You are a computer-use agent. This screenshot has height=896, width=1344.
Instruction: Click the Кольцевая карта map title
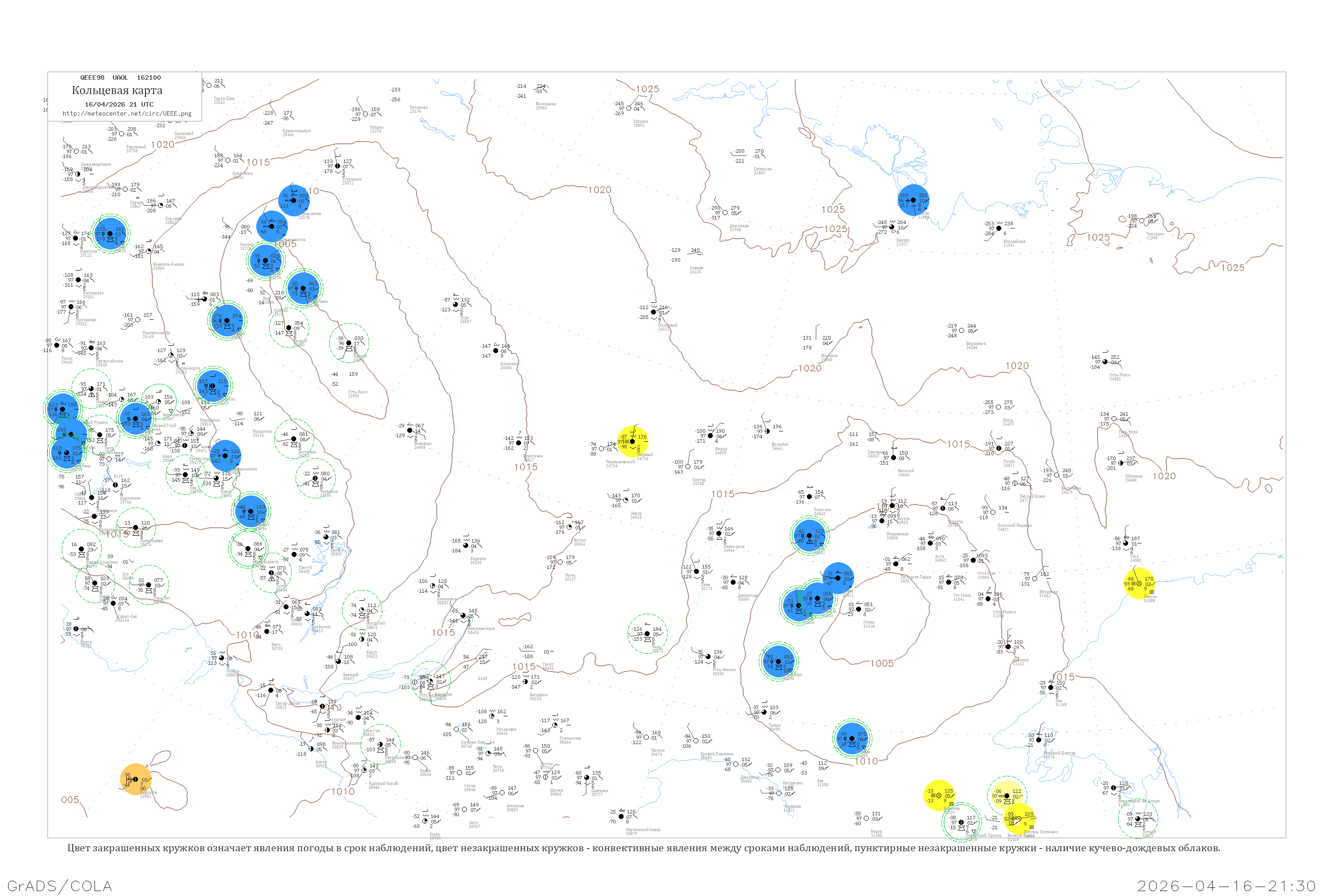pos(117,90)
